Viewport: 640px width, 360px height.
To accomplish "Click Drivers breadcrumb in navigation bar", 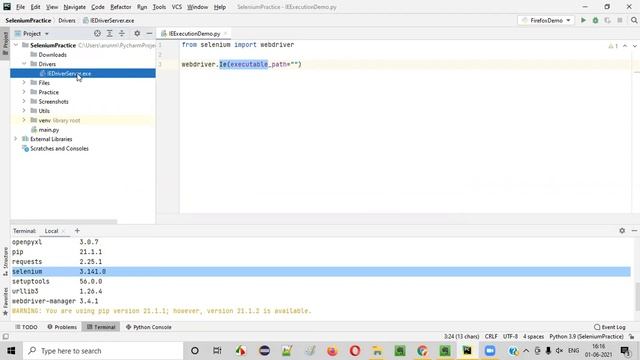I will [x=67, y=20].
